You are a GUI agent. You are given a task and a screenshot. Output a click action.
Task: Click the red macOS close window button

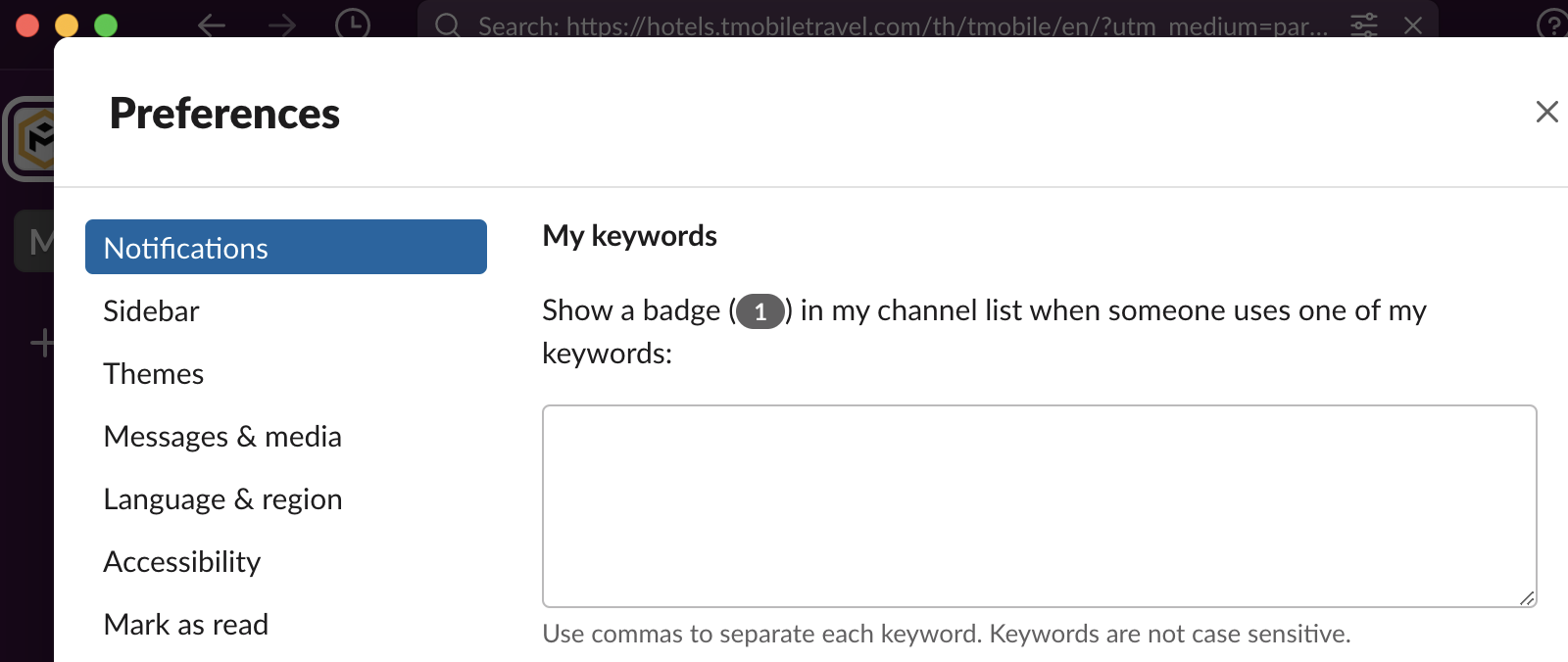(x=27, y=25)
